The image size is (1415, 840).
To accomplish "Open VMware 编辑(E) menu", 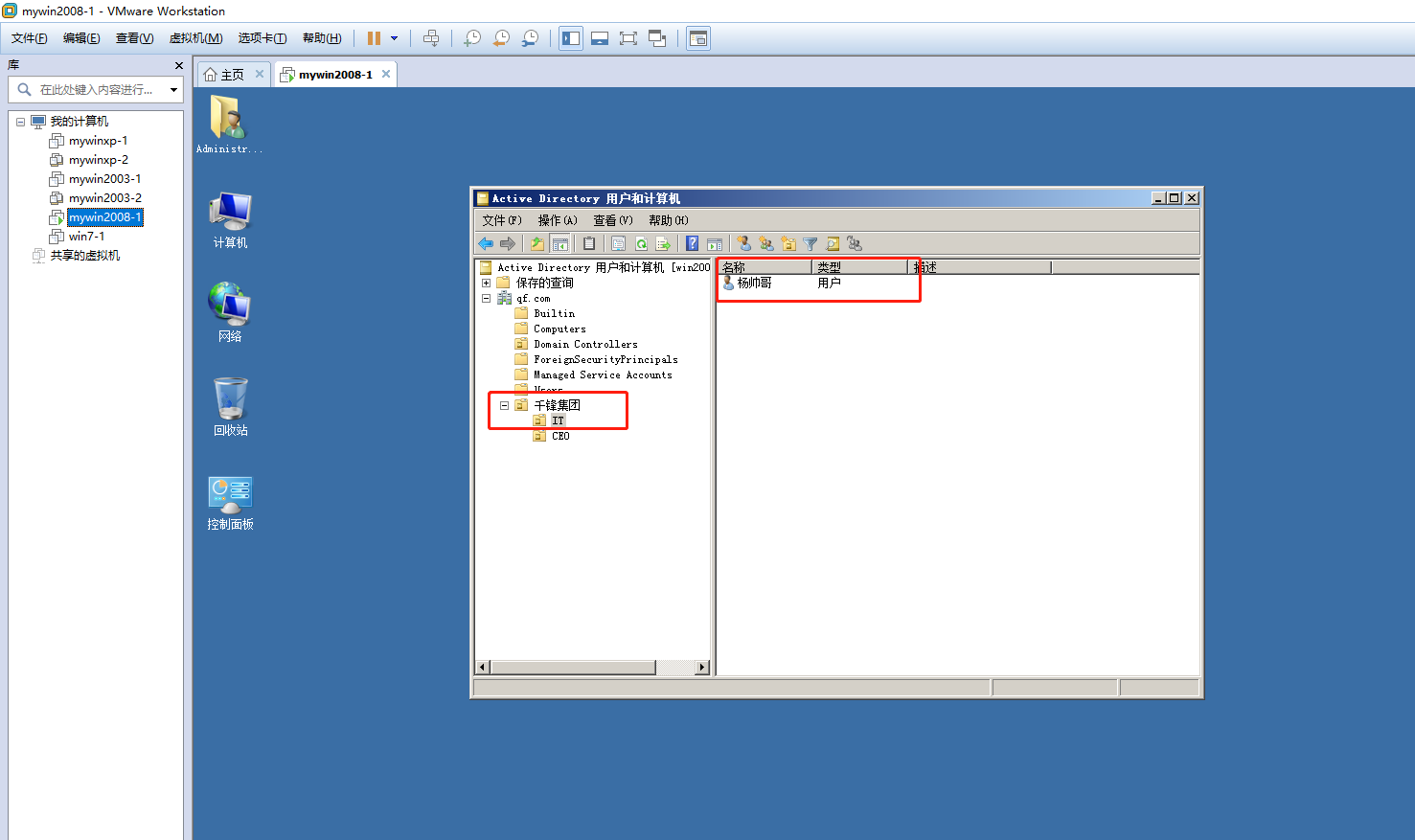I will click(81, 38).
